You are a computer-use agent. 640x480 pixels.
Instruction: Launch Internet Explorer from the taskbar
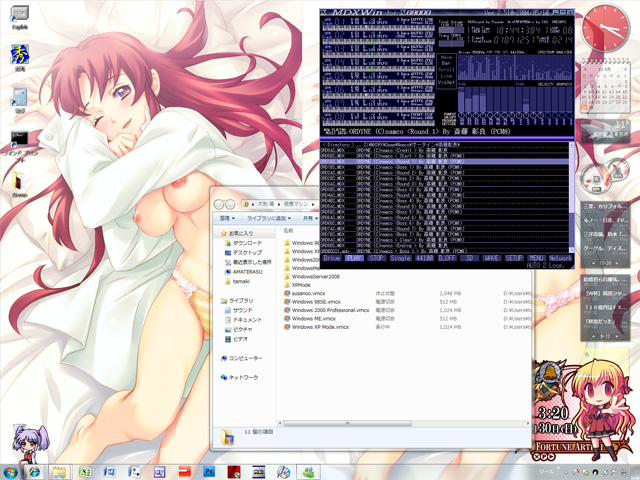tap(34, 471)
